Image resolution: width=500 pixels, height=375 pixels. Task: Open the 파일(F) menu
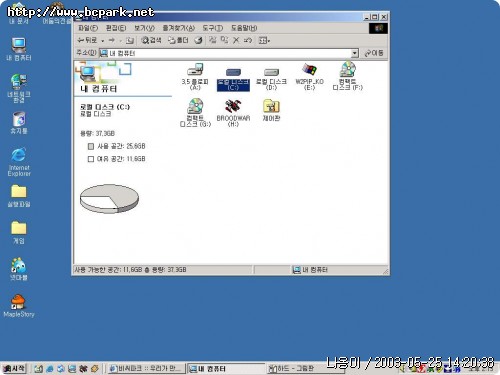point(88,28)
